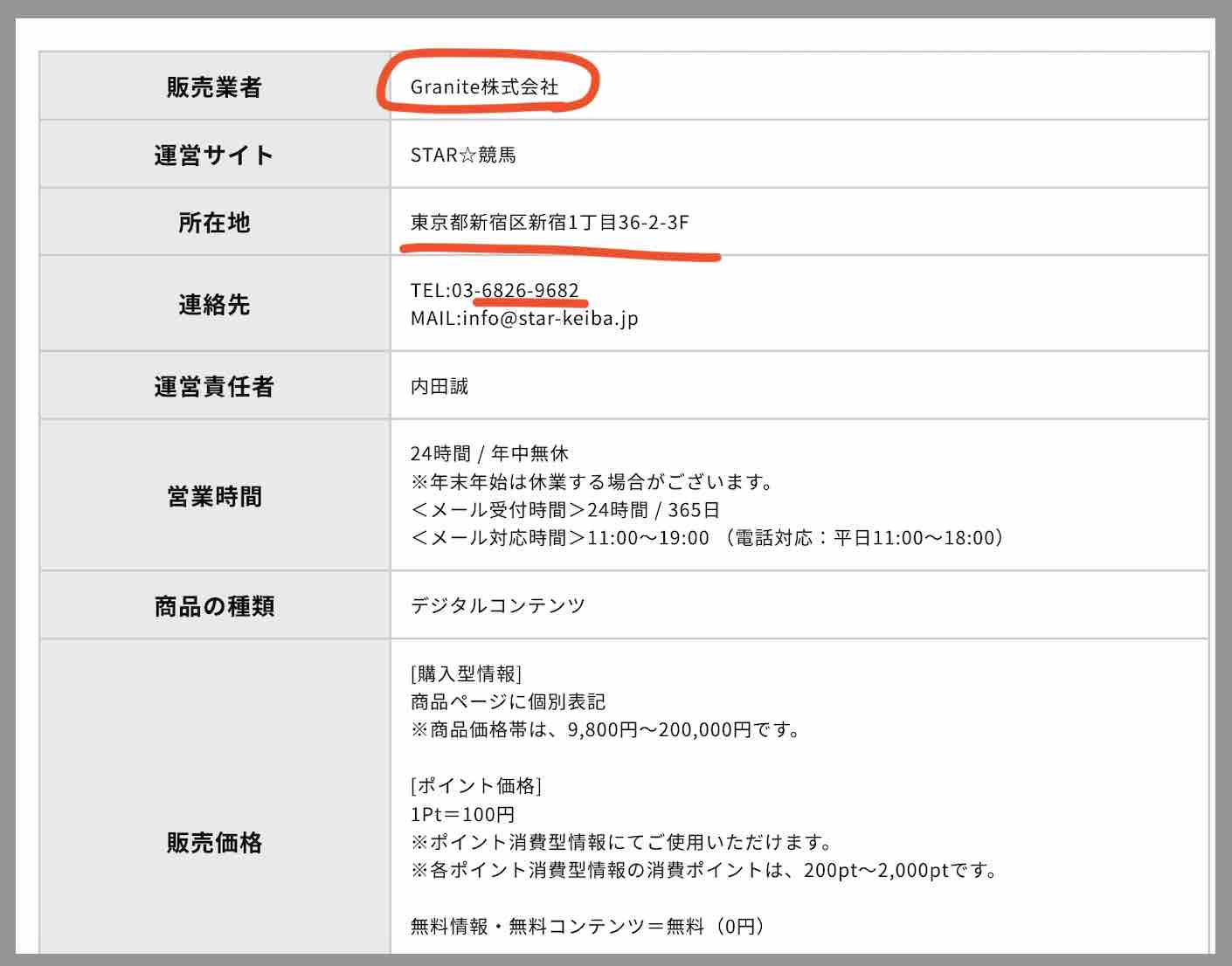Click the 運営サイト row label
Viewport: 1232px width, 966px height.
214,155
